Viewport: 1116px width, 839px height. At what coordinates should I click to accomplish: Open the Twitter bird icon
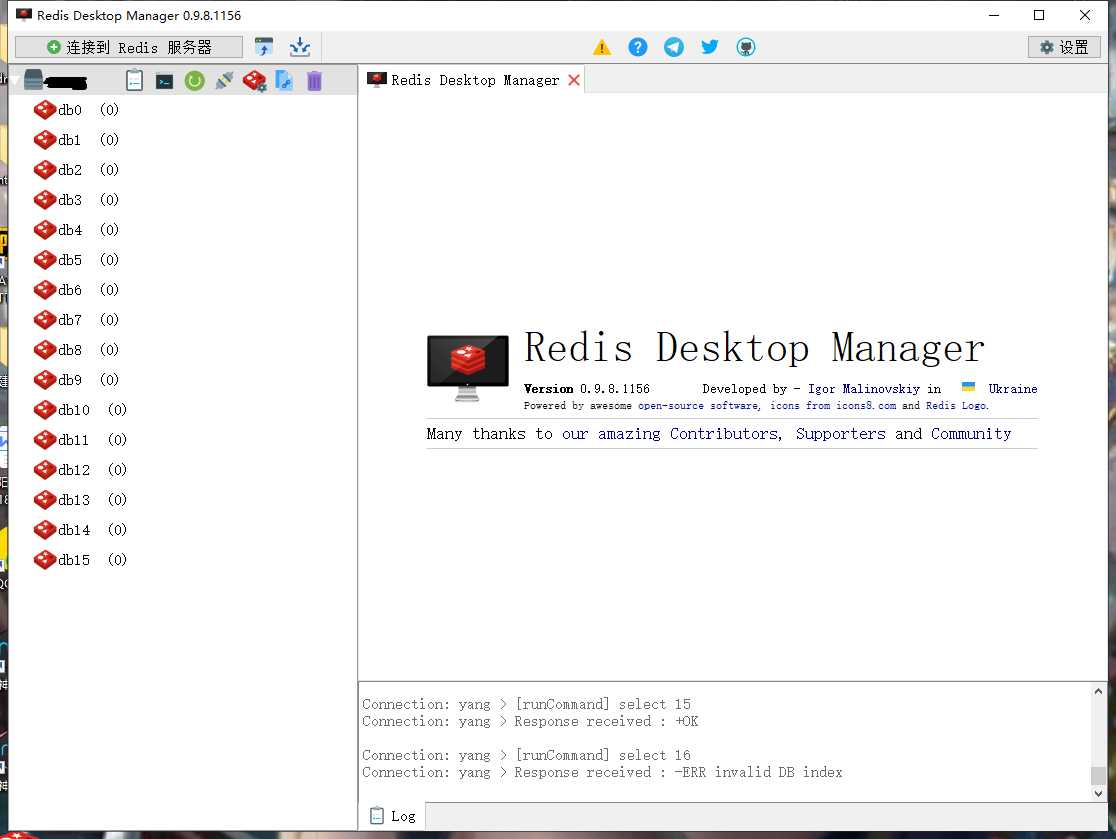click(710, 47)
